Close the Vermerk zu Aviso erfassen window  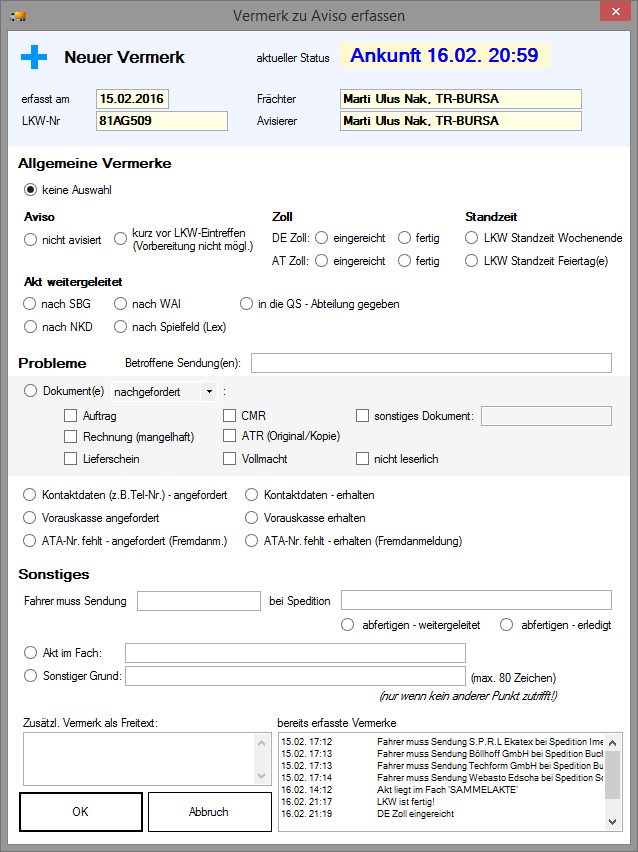pos(612,14)
